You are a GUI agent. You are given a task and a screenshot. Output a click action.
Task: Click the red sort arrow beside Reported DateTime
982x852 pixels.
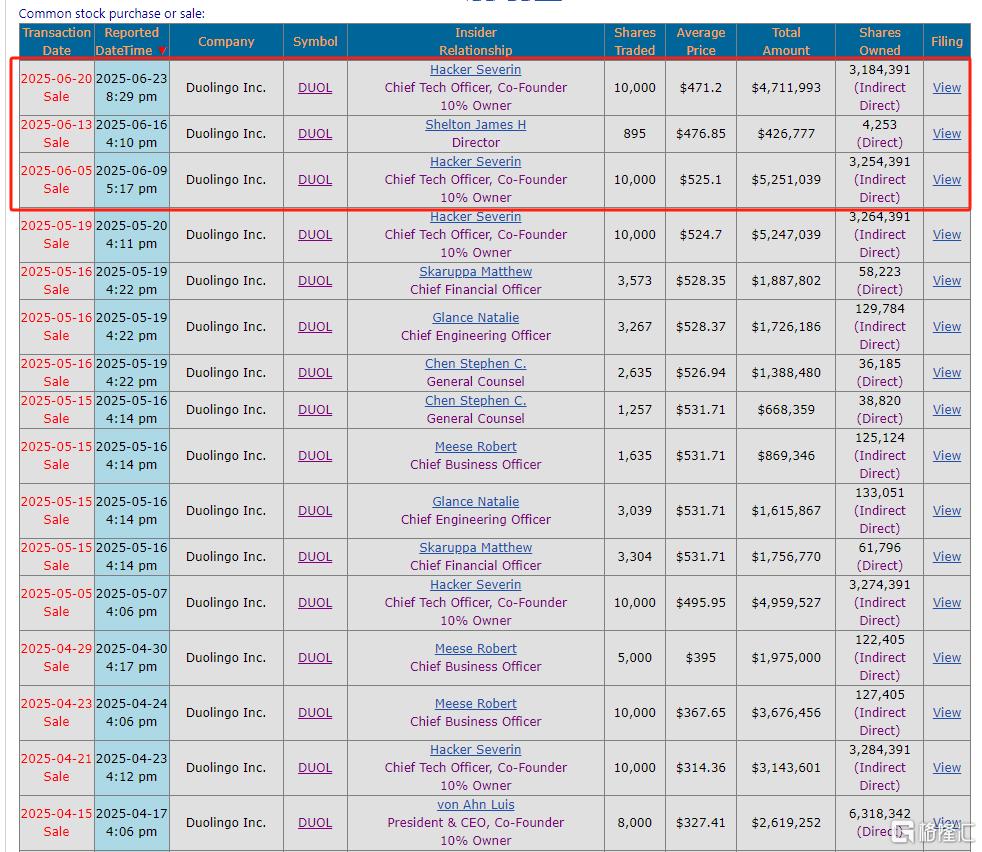pyautogui.click(x=162, y=51)
